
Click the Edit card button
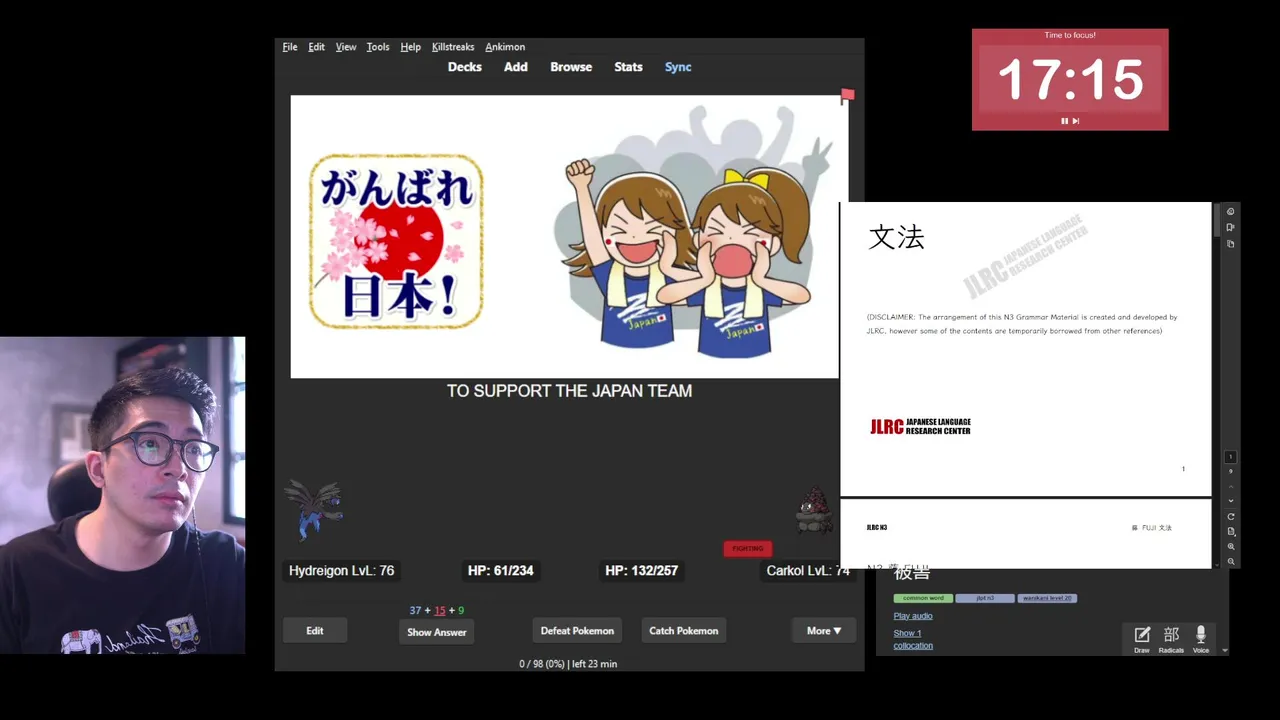click(x=315, y=631)
